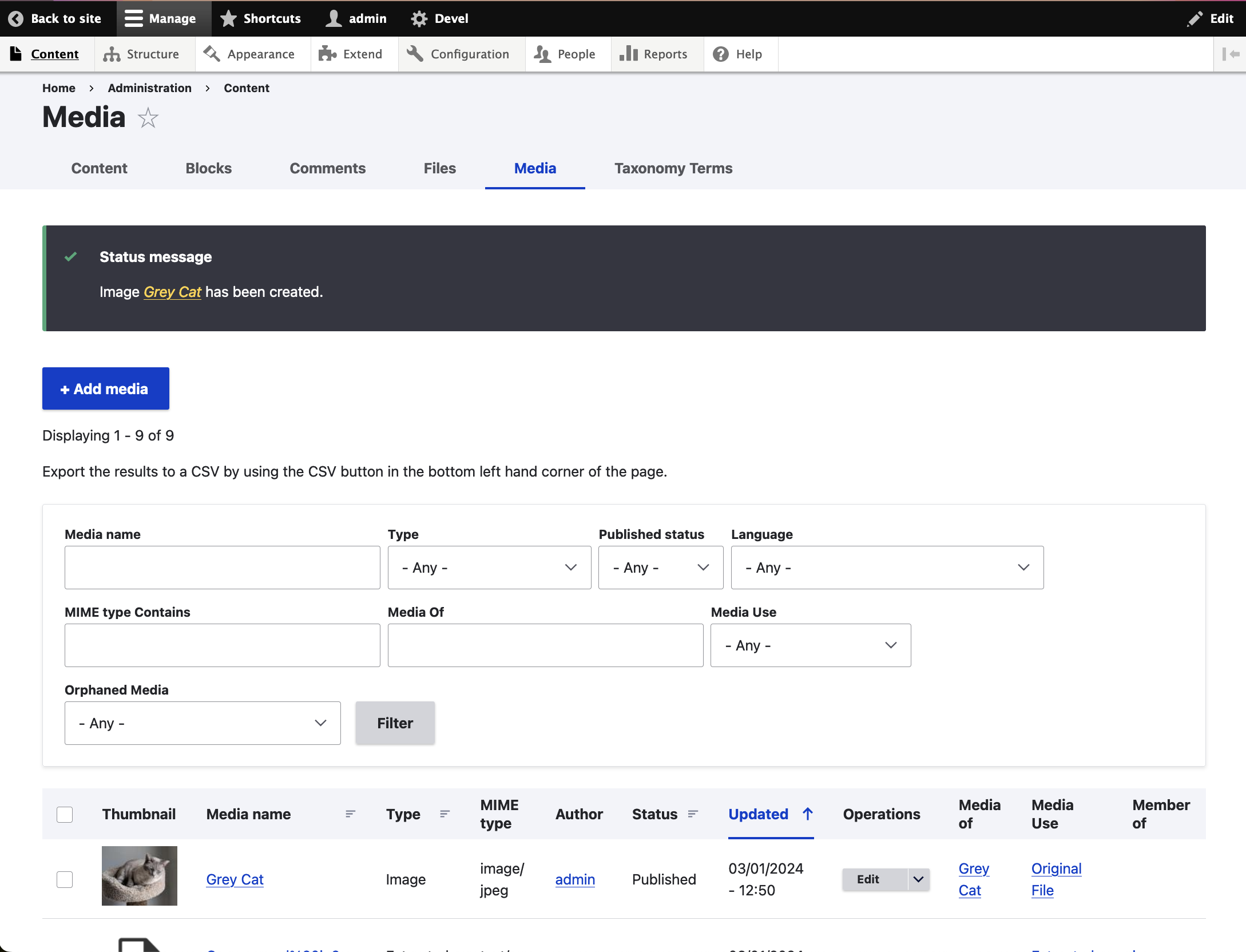Check the Grey Cat row checkbox
The image size is (1246, 952).
(65, 879)
